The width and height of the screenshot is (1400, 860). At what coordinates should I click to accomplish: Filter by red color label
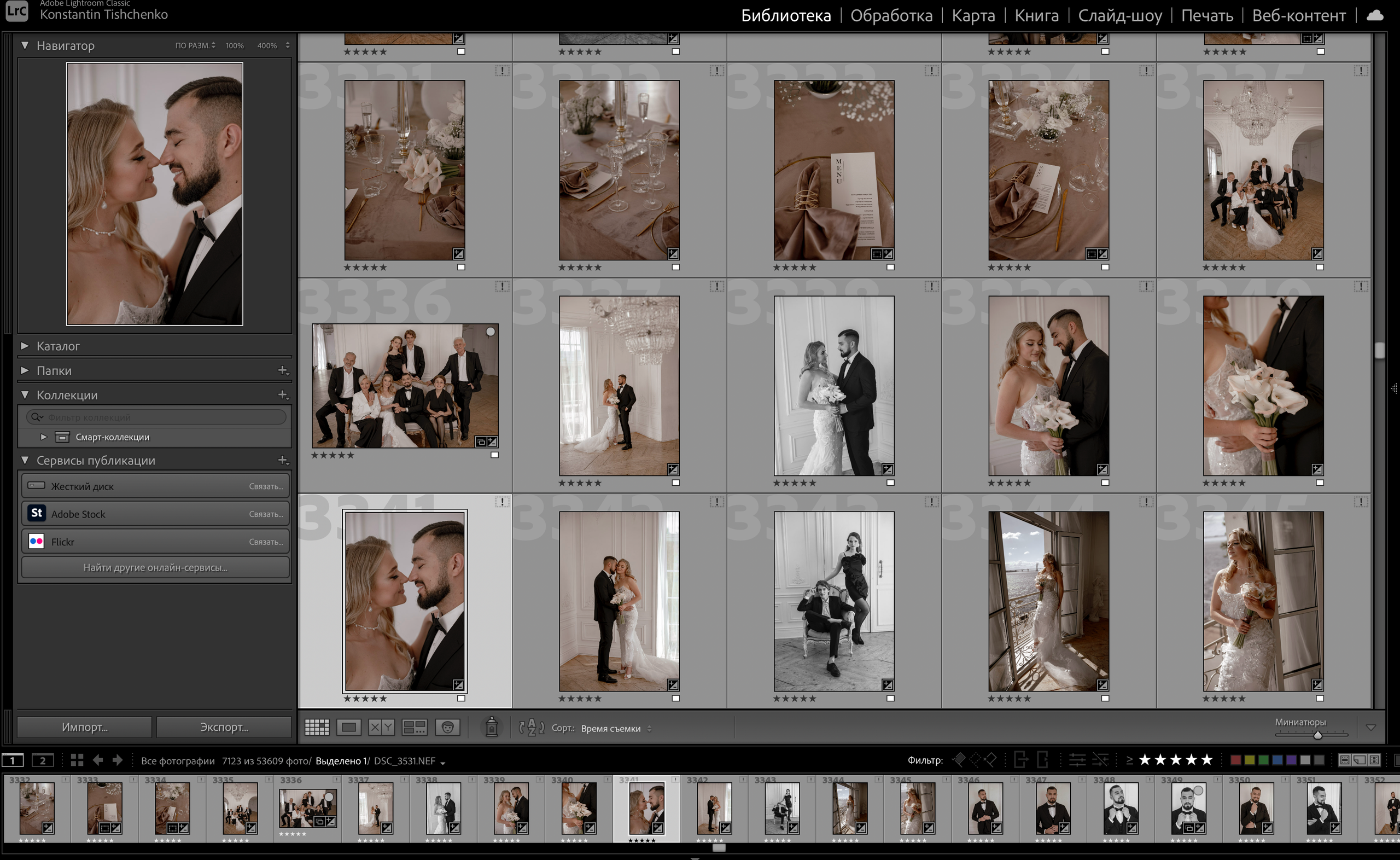point(1235,760)
